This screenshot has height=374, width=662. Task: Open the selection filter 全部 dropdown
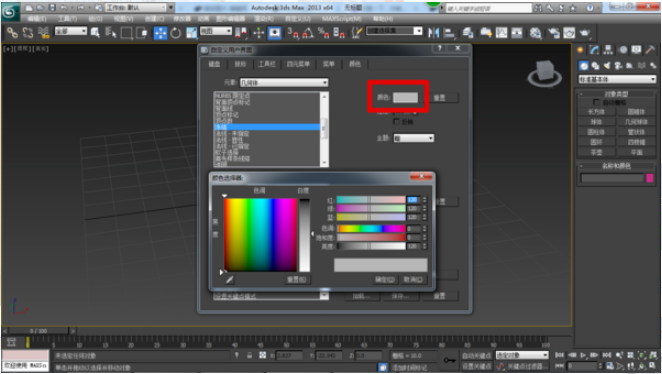click(71, 31)
